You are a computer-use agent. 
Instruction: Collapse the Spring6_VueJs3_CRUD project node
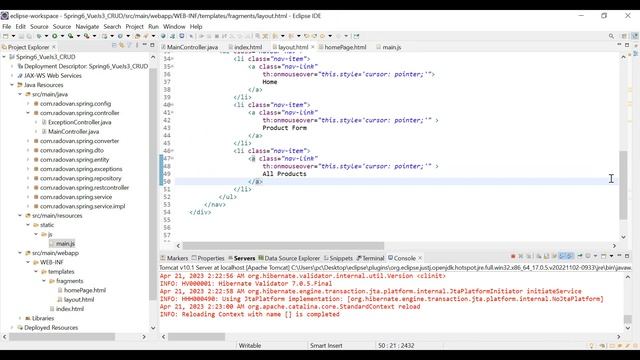[x=4, y=57]
